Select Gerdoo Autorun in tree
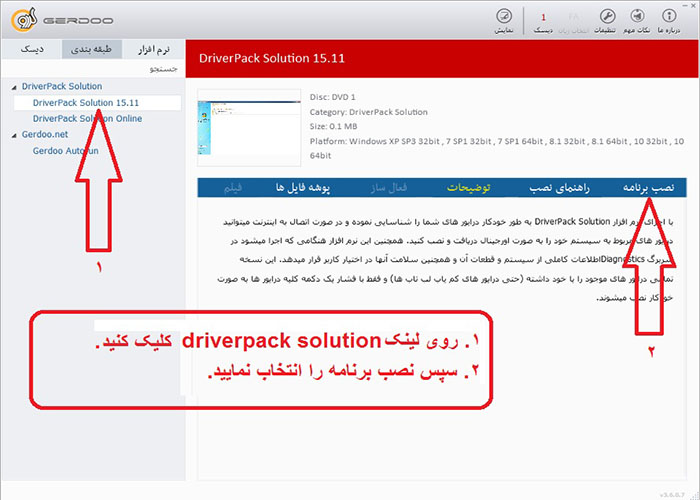This screenshot has width=700, height=500. tap(66, 150)
